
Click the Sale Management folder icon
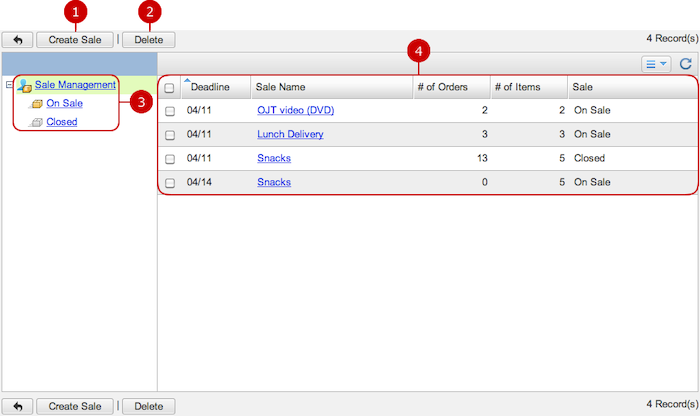[x=24, y=85]
